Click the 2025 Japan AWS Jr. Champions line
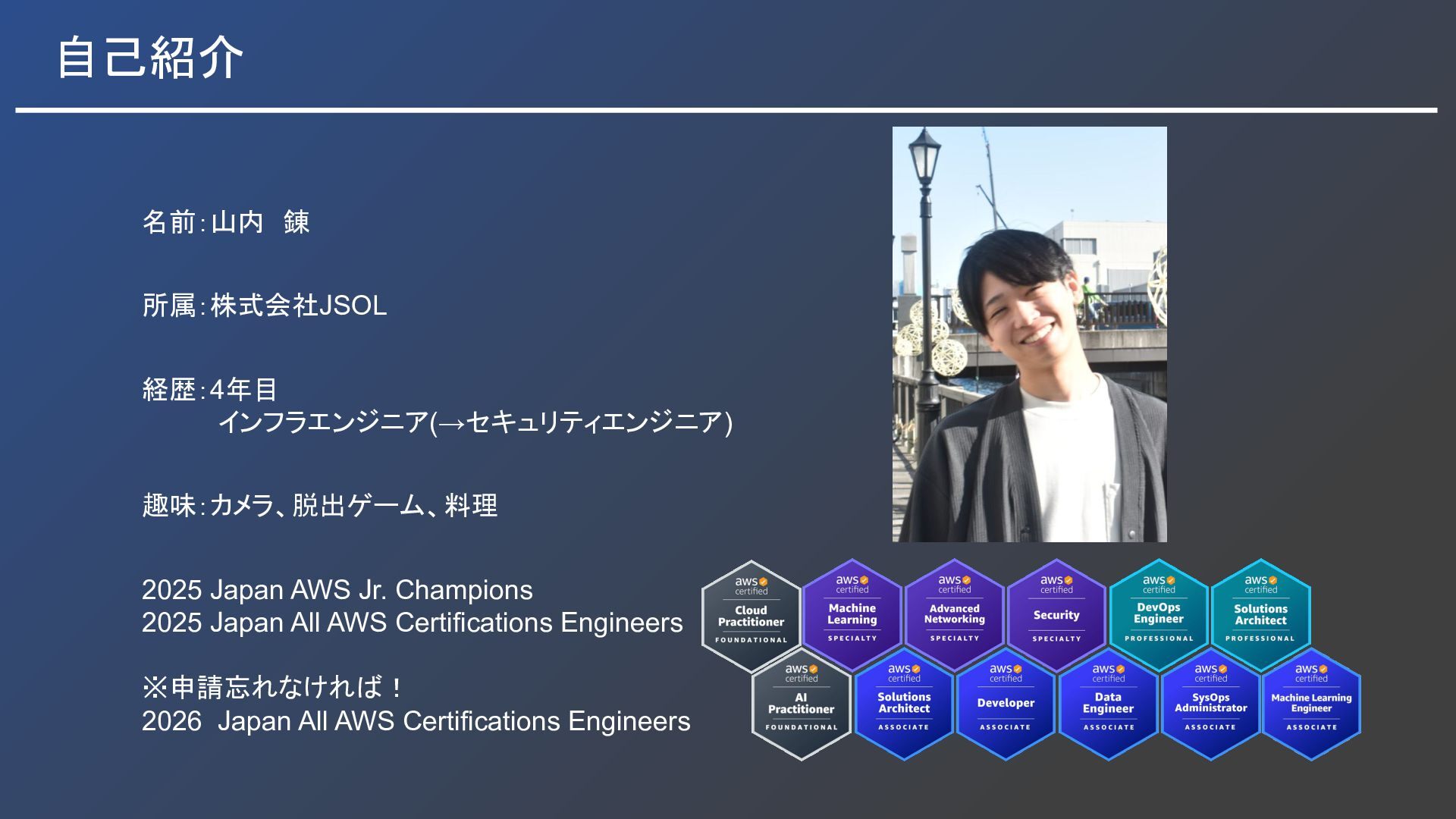Viewport: 1456px width, 819px height. coord(337,590)
